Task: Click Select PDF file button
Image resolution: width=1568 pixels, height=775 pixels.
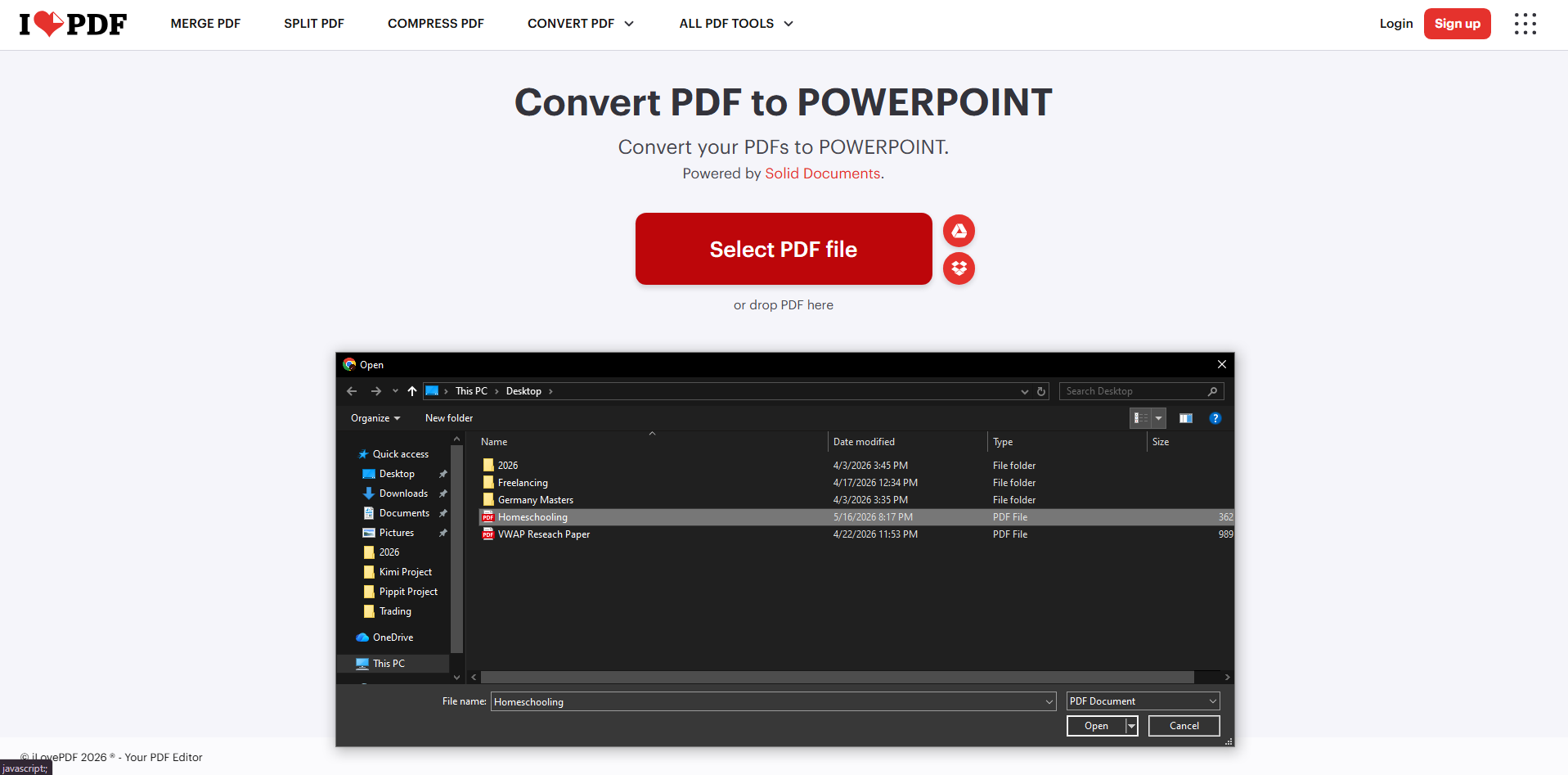Action: (784, 249)
